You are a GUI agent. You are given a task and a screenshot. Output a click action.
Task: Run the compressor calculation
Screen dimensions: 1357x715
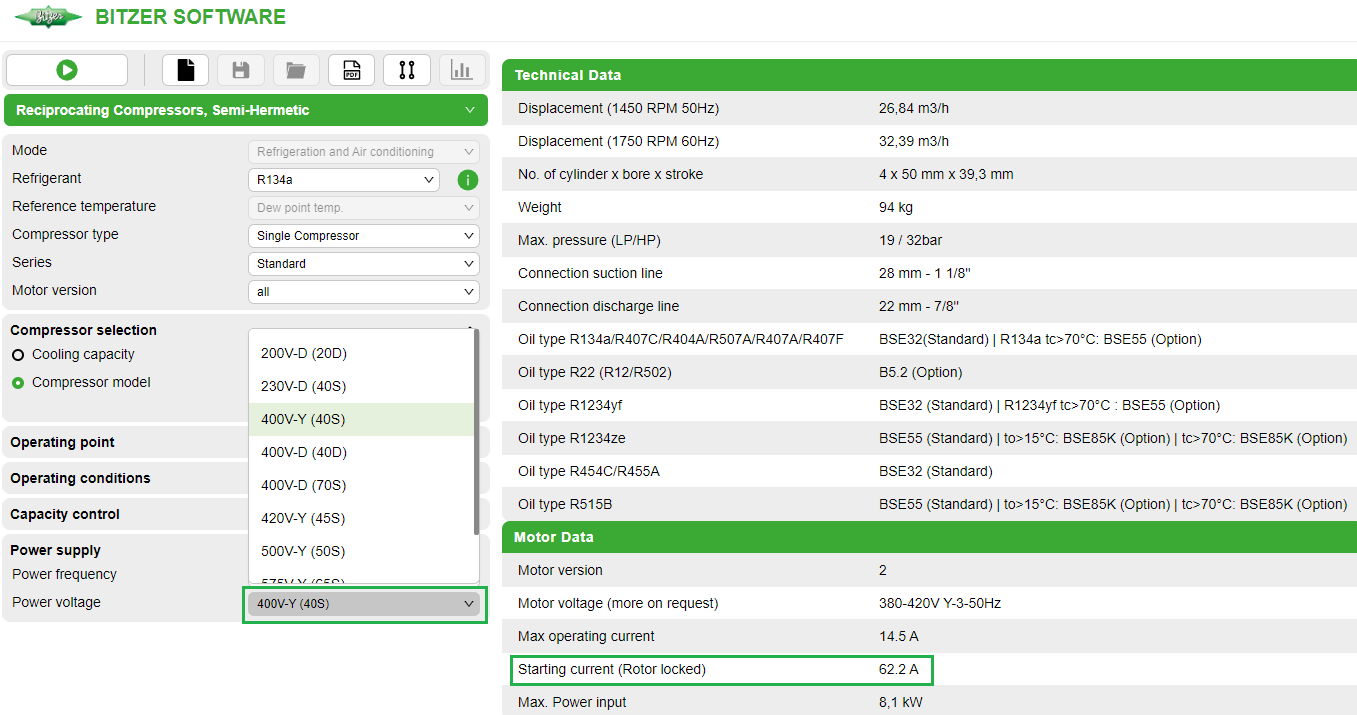66,70
